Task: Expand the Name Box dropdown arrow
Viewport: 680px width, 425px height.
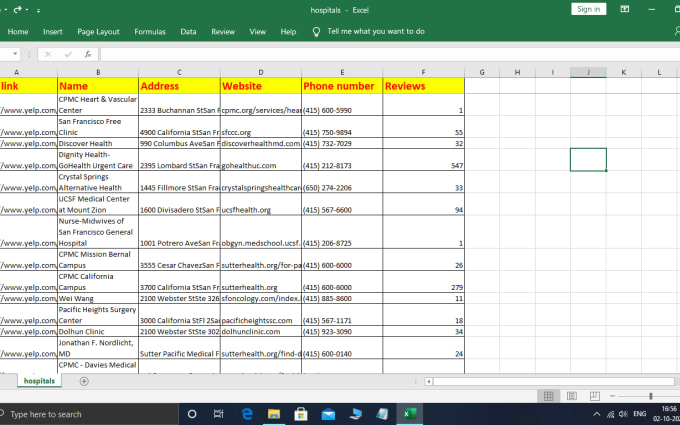Action: pyautogui.click(x=15, y=54)
